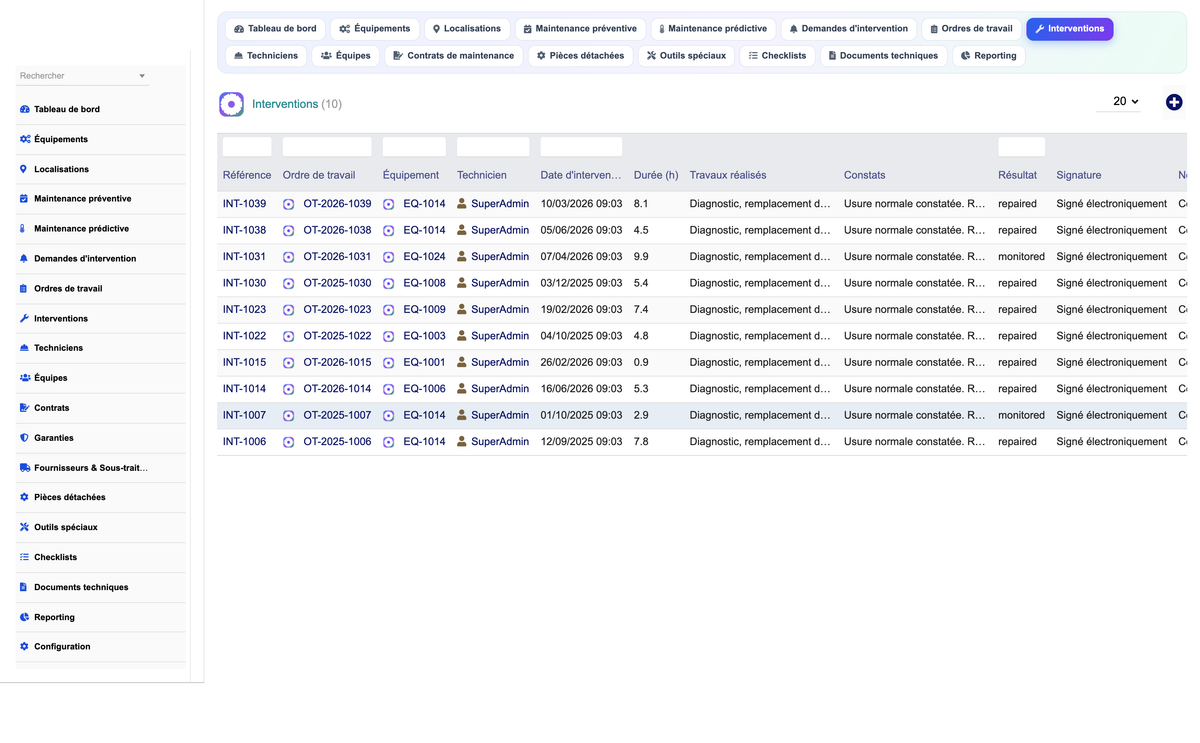
Task: Click the Interventions module logo icon
Action: click(x=231, y=104)
